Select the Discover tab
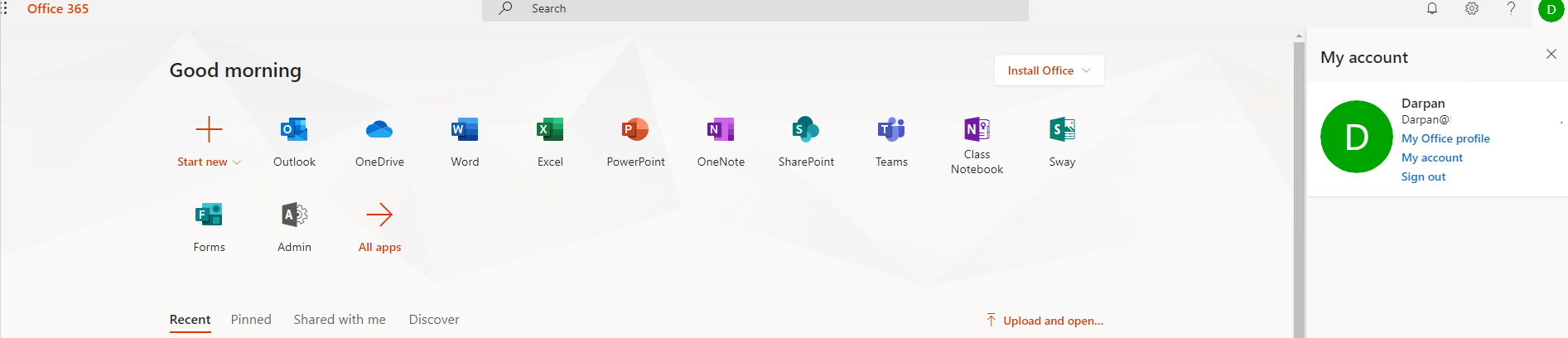Viewport: 1568px width, 338px height. tap(434, 320)
